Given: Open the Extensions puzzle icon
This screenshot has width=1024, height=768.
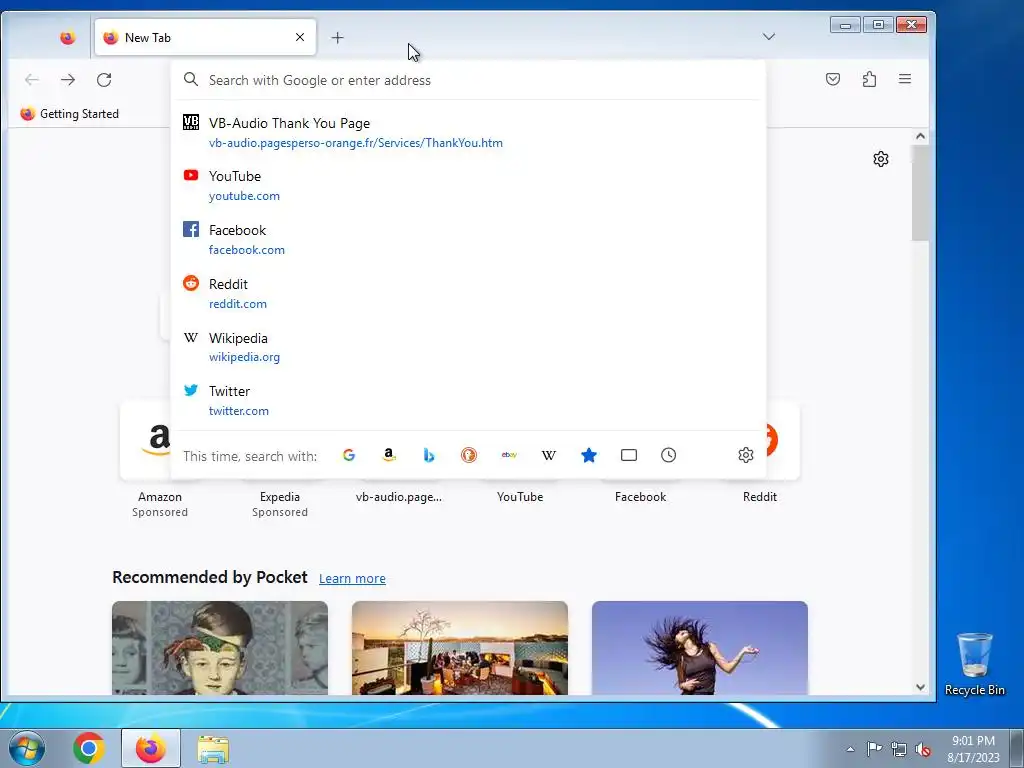Looking at the screenshot, I should [x=869, y=79].
